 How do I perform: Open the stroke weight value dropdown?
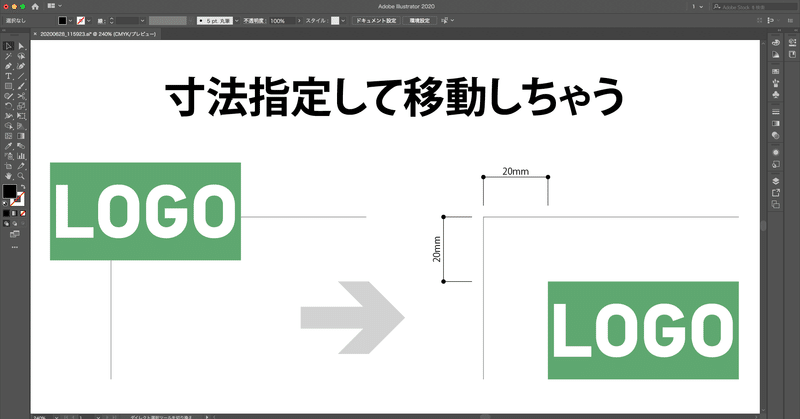point(142,21)
